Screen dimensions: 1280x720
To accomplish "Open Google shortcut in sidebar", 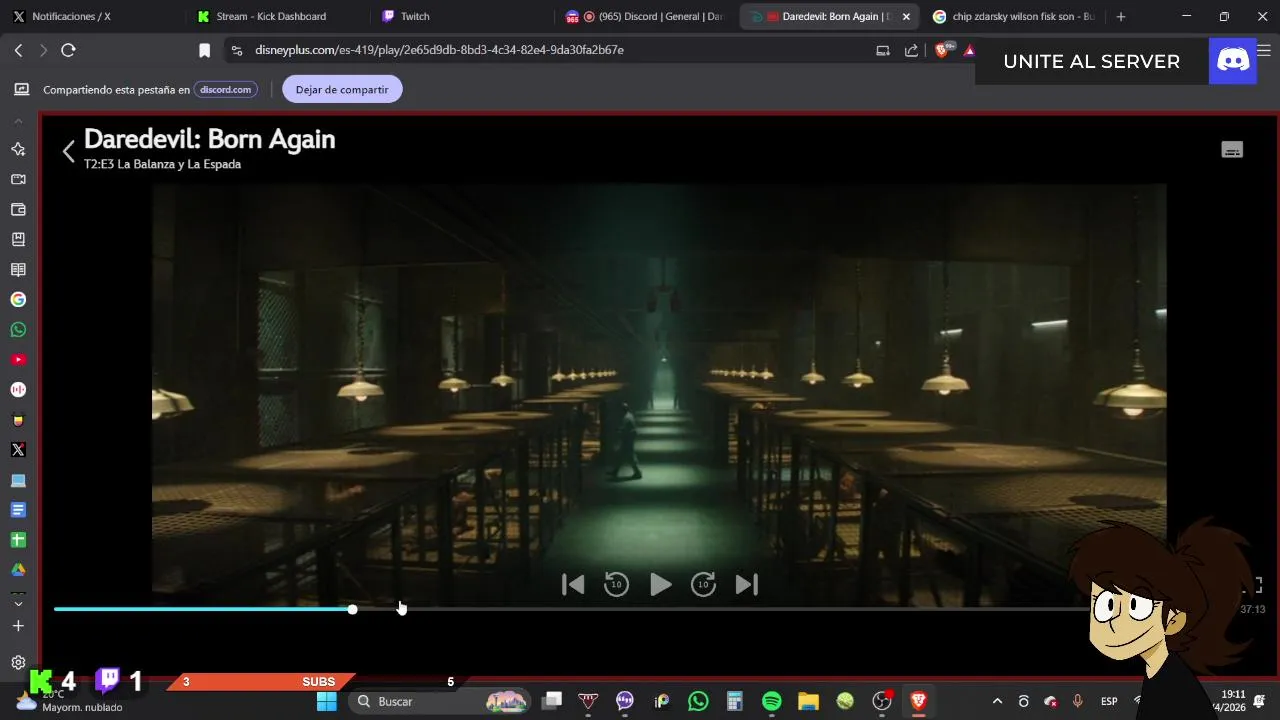I will pyautogui.click(x=18, y=299).
